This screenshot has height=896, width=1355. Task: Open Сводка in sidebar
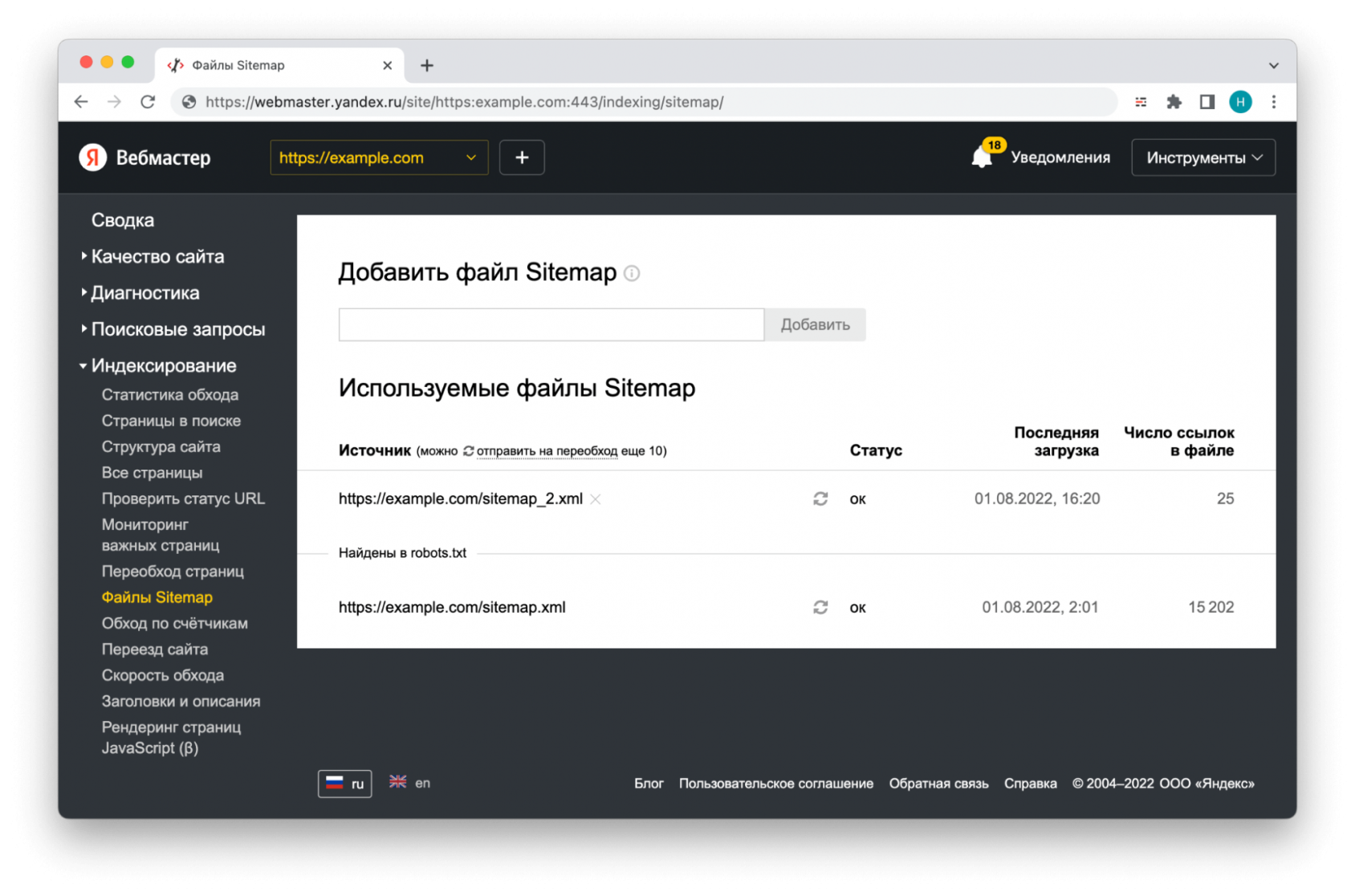(x=123, y=220)
